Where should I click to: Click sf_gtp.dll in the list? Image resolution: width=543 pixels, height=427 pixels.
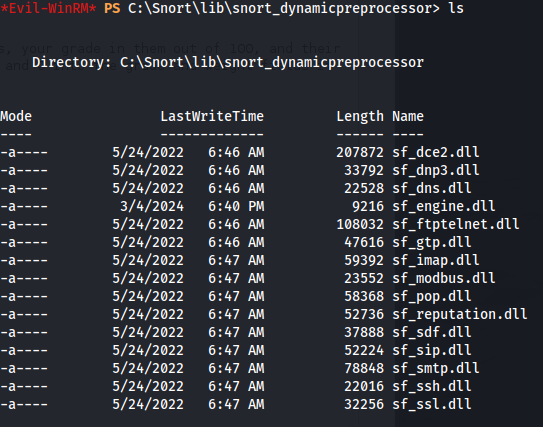pyautogui.click(x=431, y=242)
